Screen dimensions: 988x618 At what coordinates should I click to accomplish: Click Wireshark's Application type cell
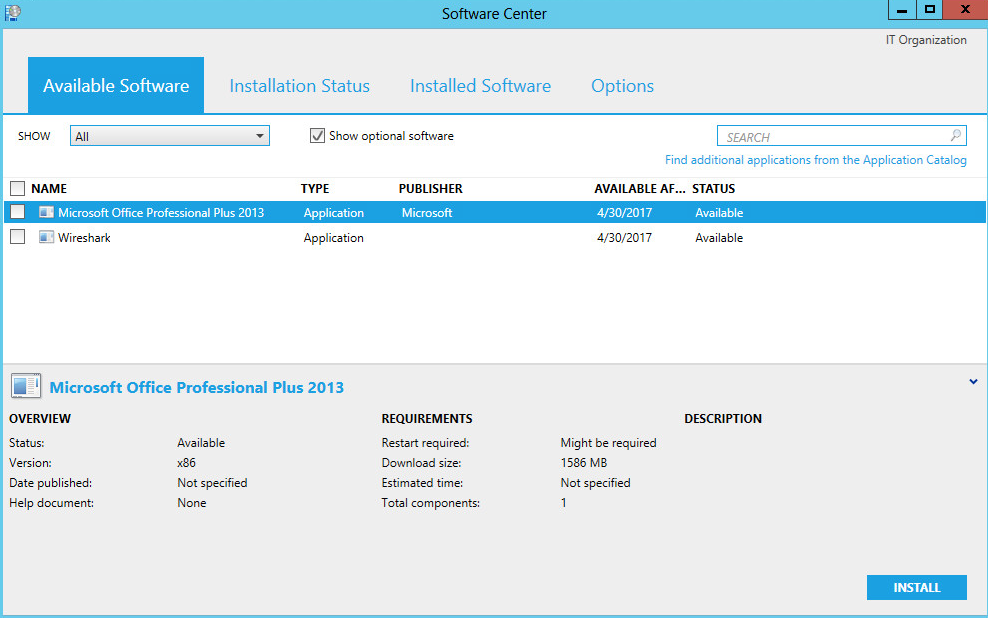point(333,237)
